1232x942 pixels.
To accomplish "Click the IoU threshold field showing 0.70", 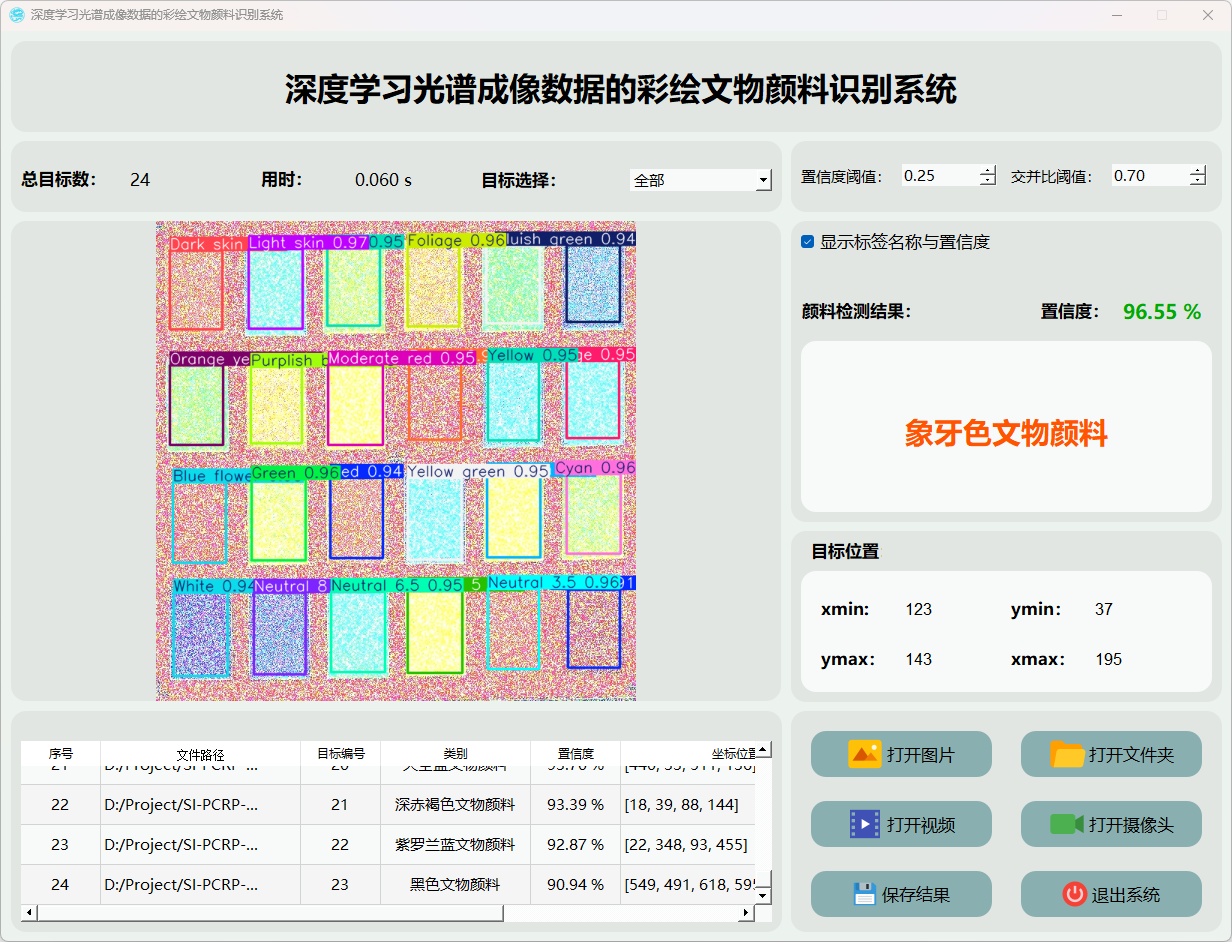I will [1148, 176].
